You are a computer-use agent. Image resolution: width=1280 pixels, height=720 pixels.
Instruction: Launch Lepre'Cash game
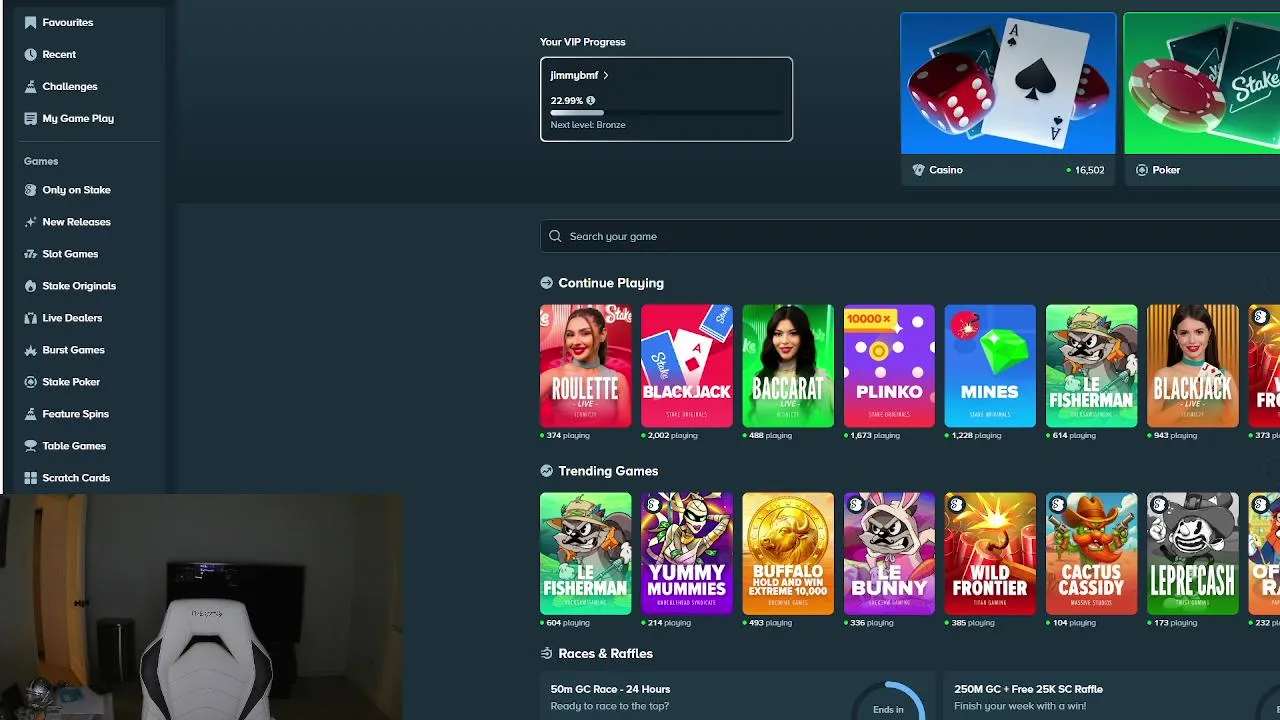pos(1192,553)
